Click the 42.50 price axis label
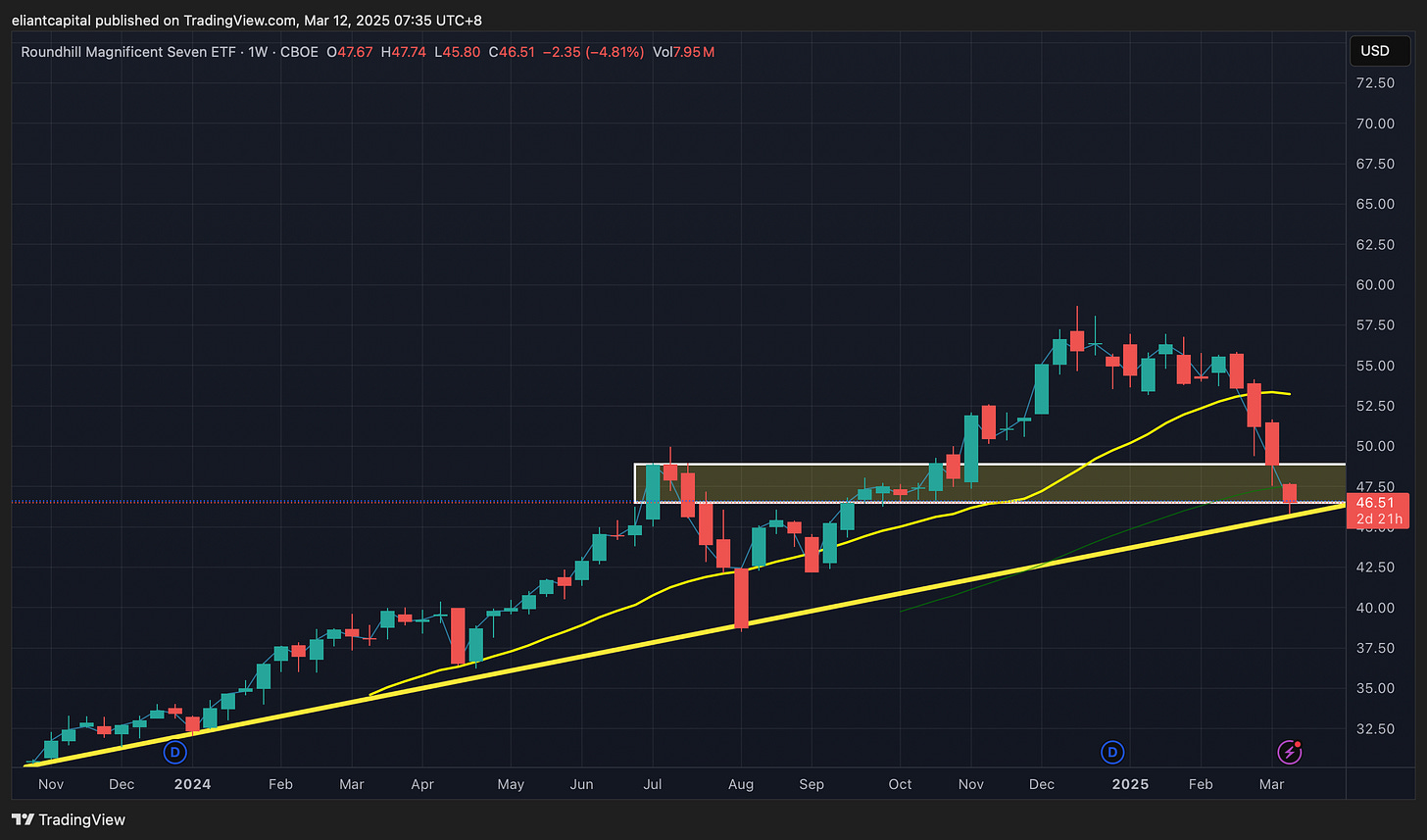Viewport: 1427px width, 840px height. (x=1374, y=568)
